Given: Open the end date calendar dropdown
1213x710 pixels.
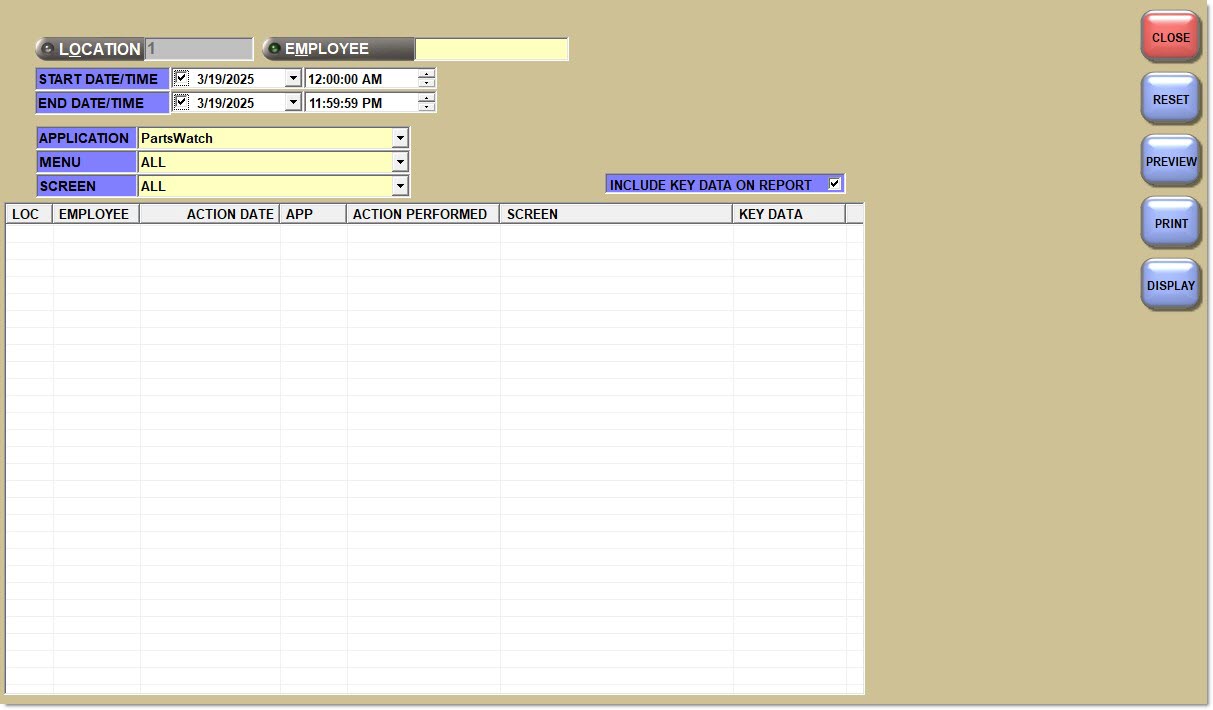Looking at the screenshot, I should coord(293,102).
